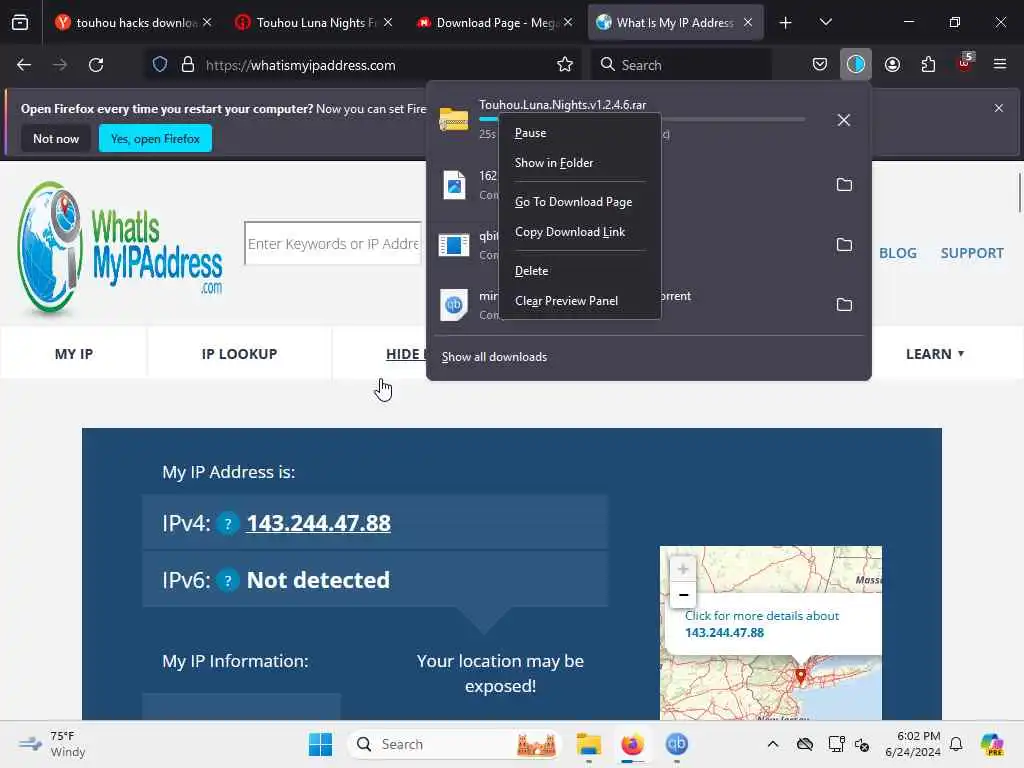Expand the LEARN dropdown menu

click(935, 354)
